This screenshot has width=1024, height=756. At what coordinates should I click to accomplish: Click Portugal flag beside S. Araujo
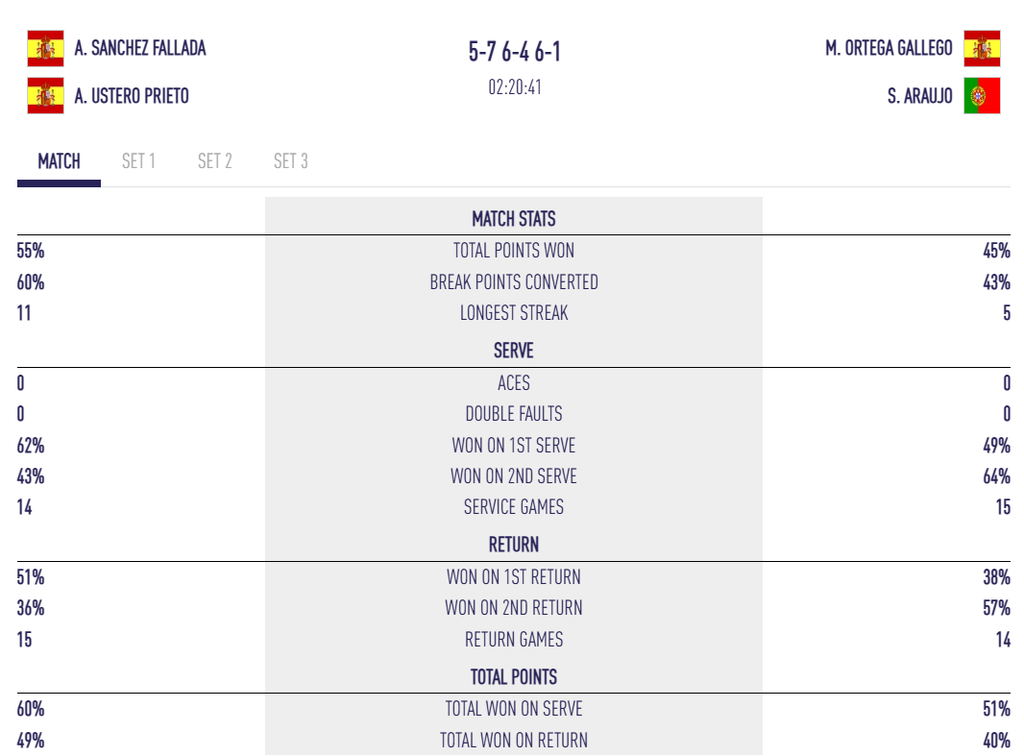point(982,96)
